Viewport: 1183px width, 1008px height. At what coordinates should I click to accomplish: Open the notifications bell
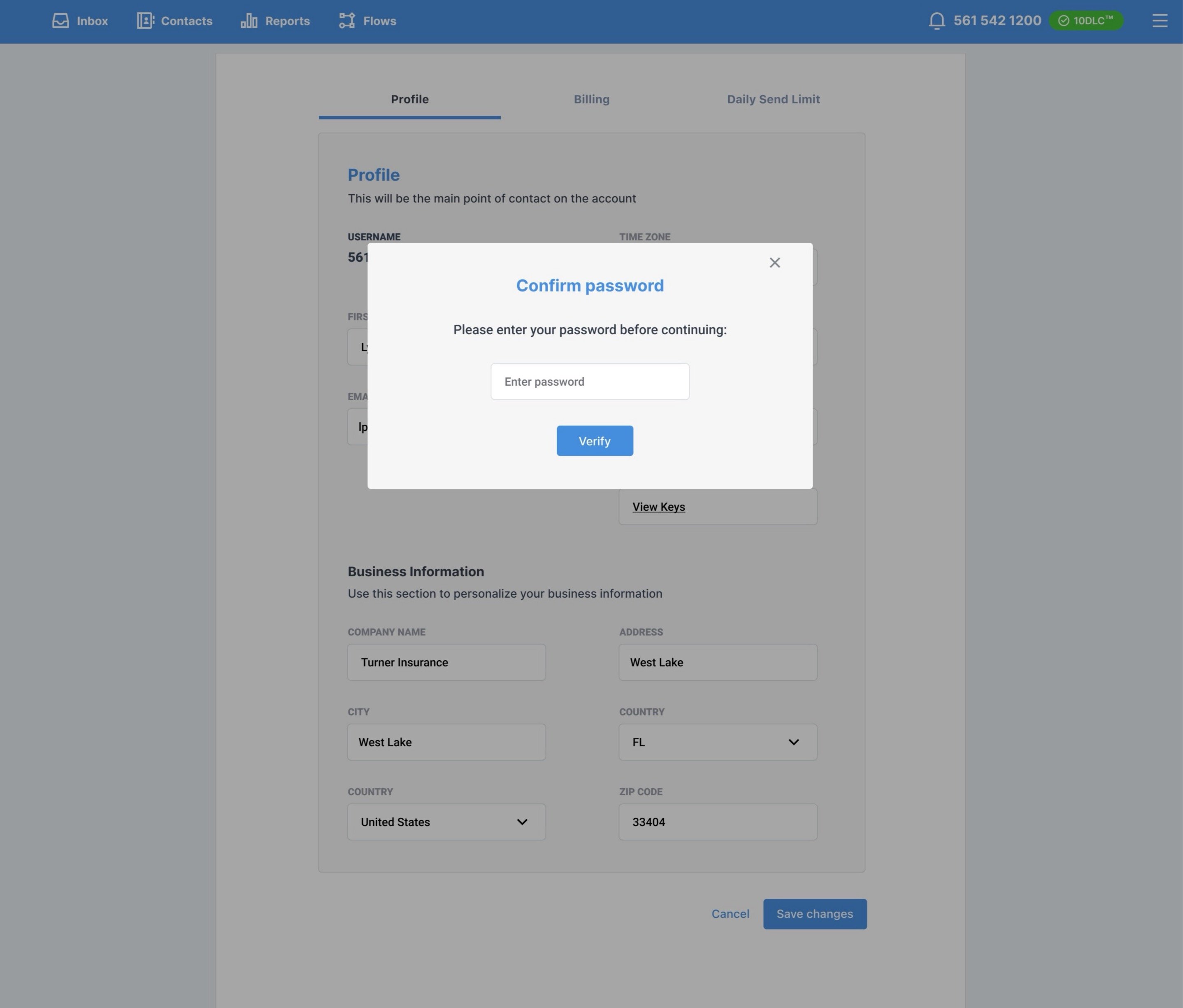[937, 21]
